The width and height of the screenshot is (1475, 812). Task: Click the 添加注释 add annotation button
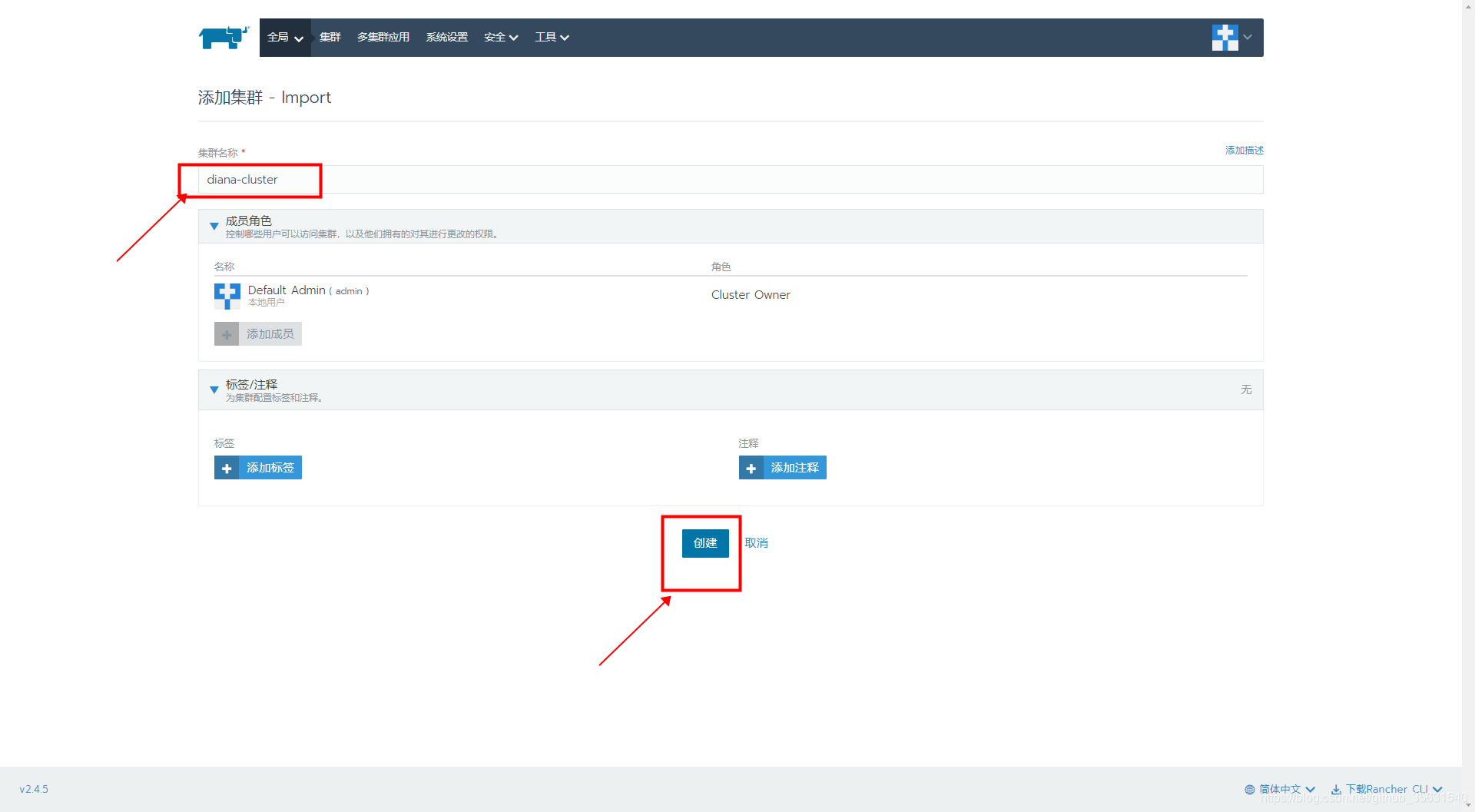[783, 468]
